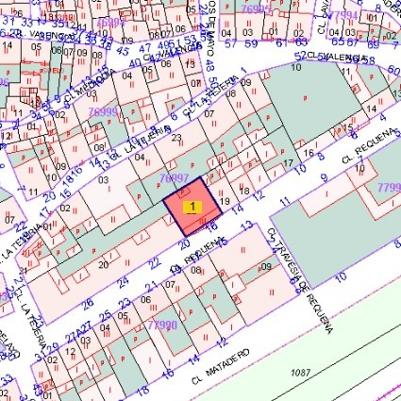Viewport: 401px width, 401px height.
Task: Click the TRAVESIA DE REQUENA street label
Action: (300, 281)
